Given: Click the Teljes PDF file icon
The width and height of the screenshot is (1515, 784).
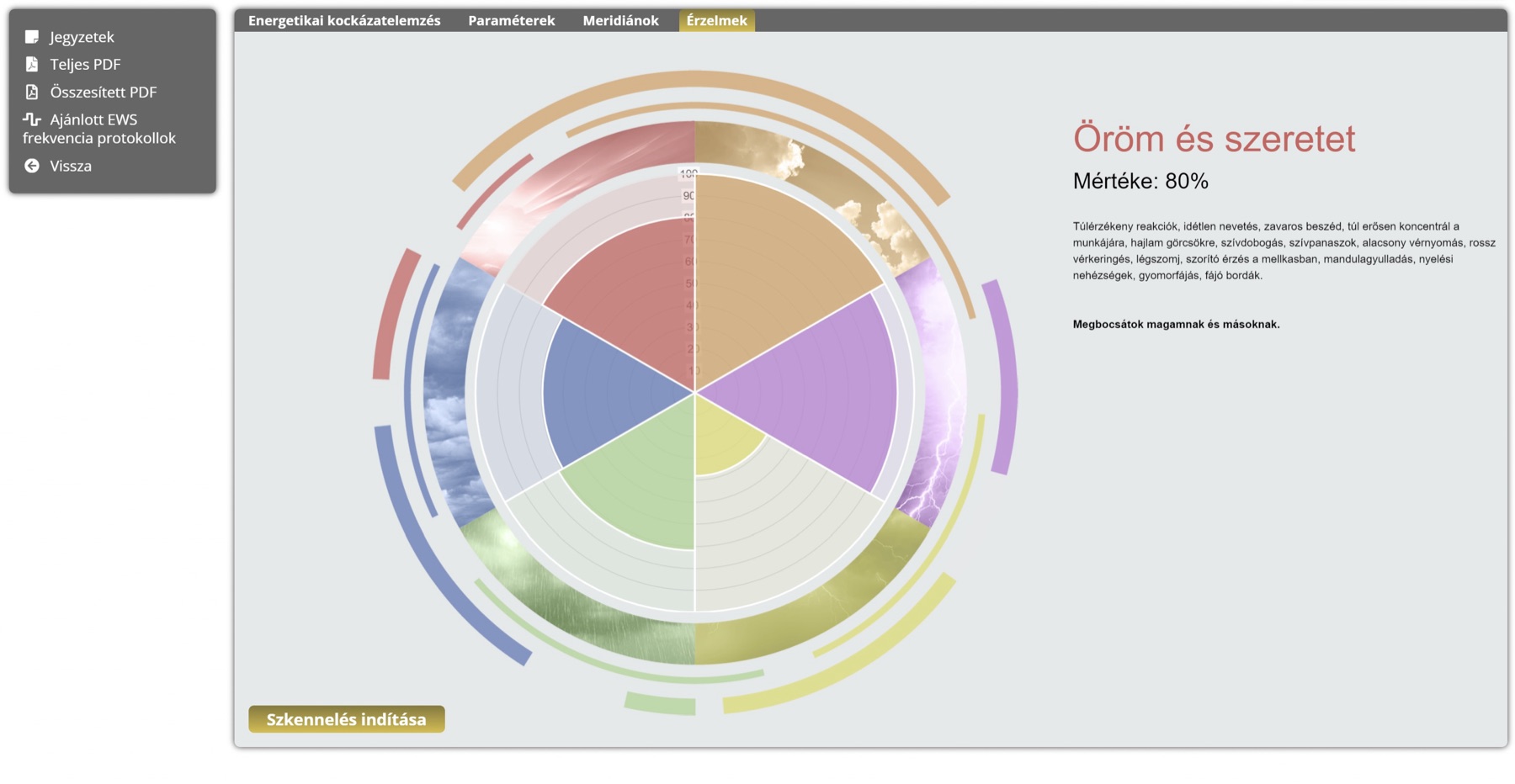Looking at the screenshot, I should (x=32, y=64).
